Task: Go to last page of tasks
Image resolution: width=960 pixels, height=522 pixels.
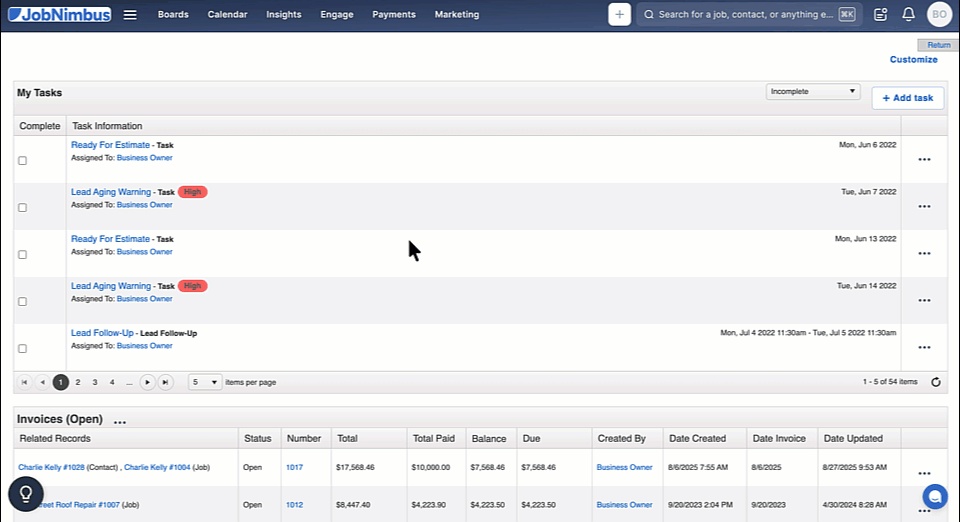Action: 165,382
